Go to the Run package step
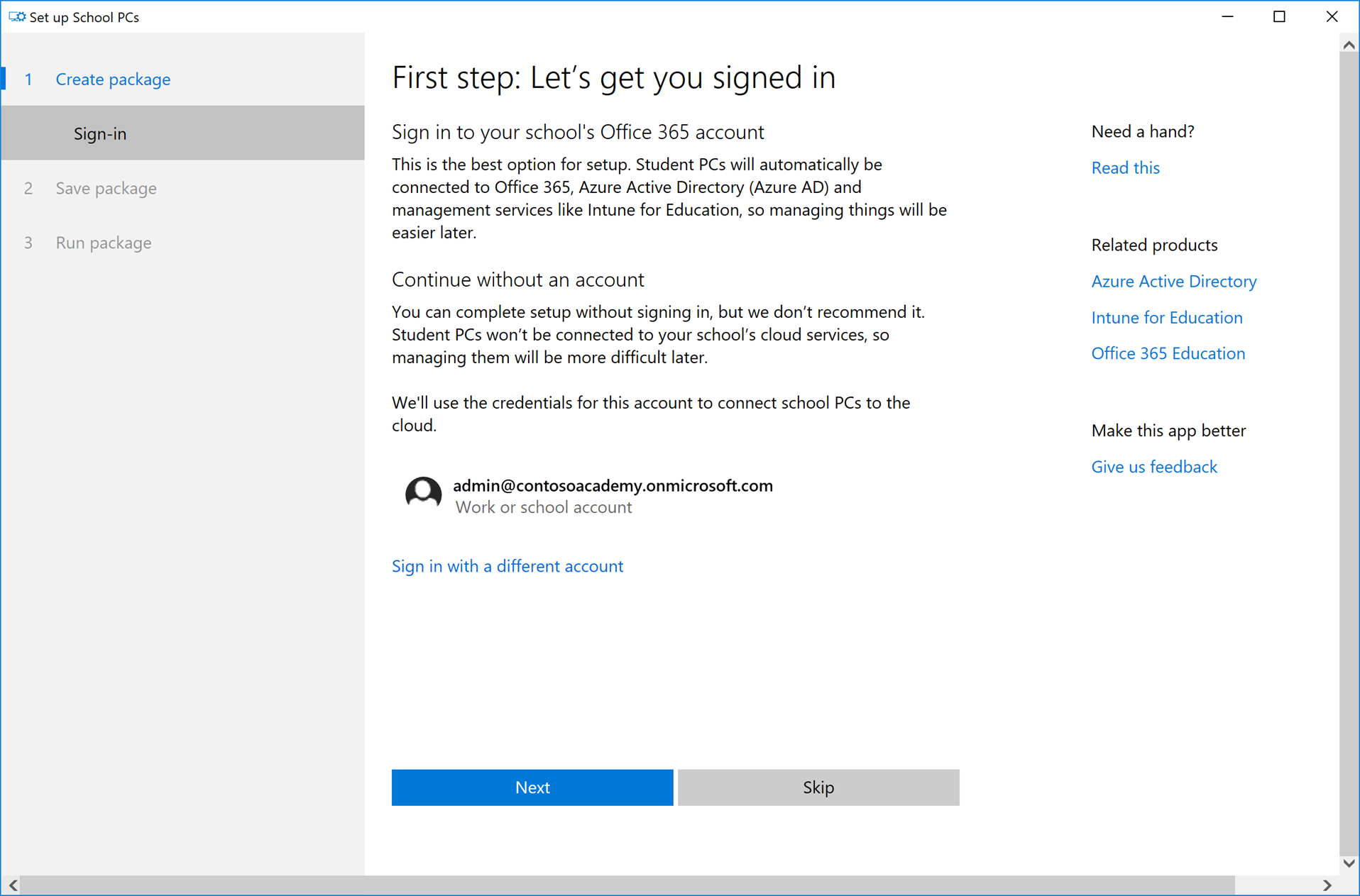The image size is (1360, 896). pos(103,243)
